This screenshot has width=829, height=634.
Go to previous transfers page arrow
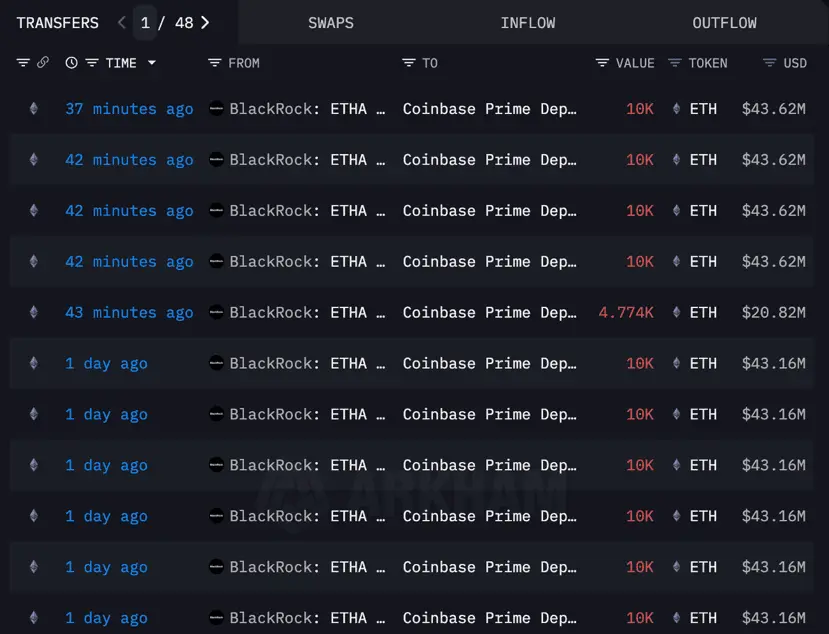point(122,22)
